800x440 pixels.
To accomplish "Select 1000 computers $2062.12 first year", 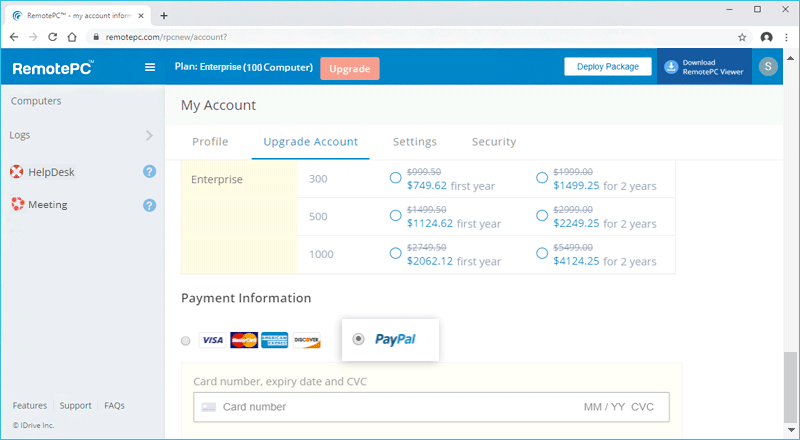I will [x=395, y=253].
